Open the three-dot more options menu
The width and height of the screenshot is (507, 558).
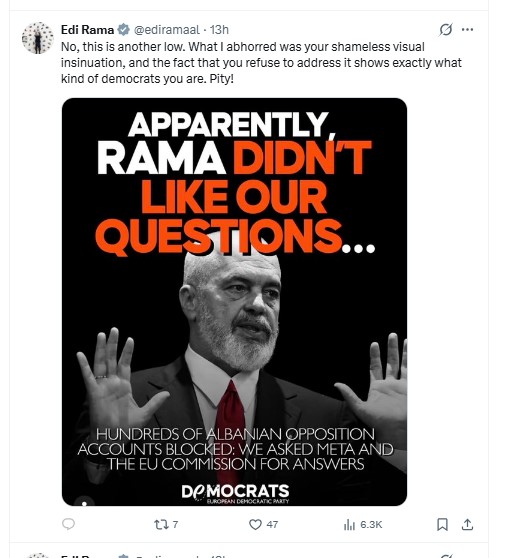tap(467, 30)
